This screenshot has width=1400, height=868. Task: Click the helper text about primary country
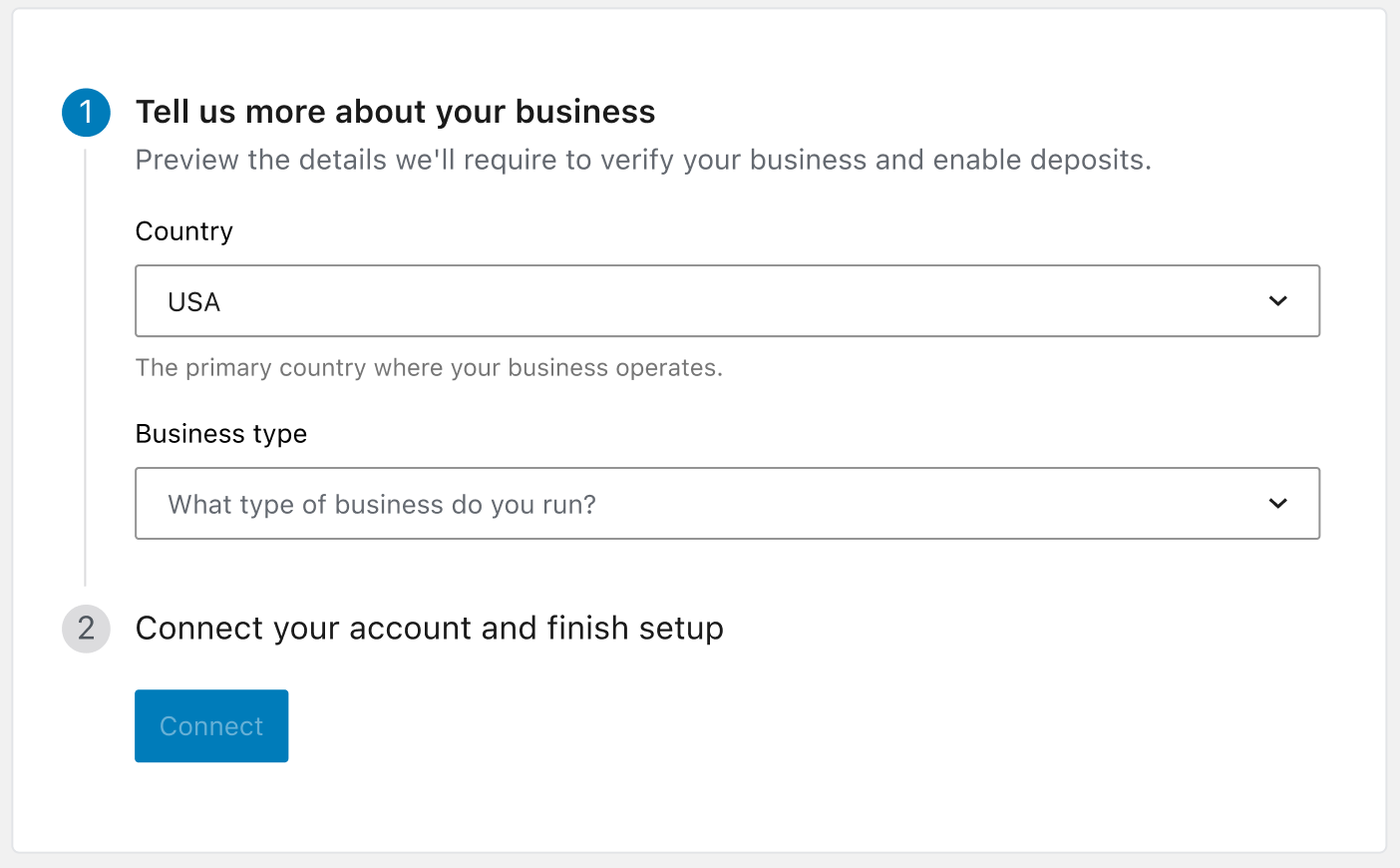[430, 367]
